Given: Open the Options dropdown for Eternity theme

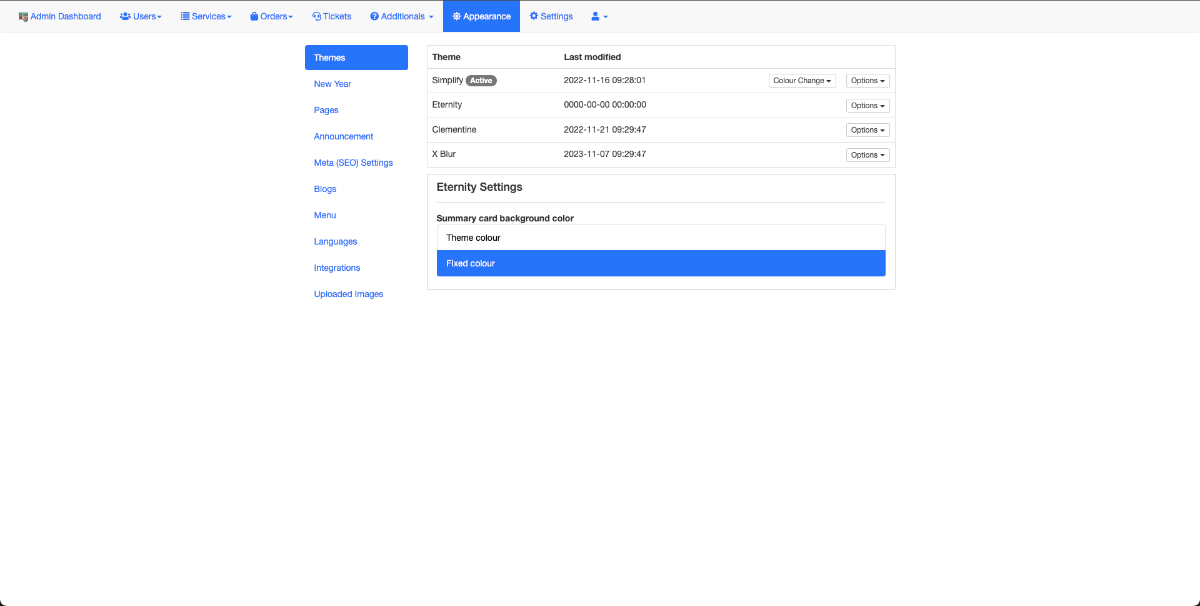Looking at the screenshot, I should [x=867, y=106].
